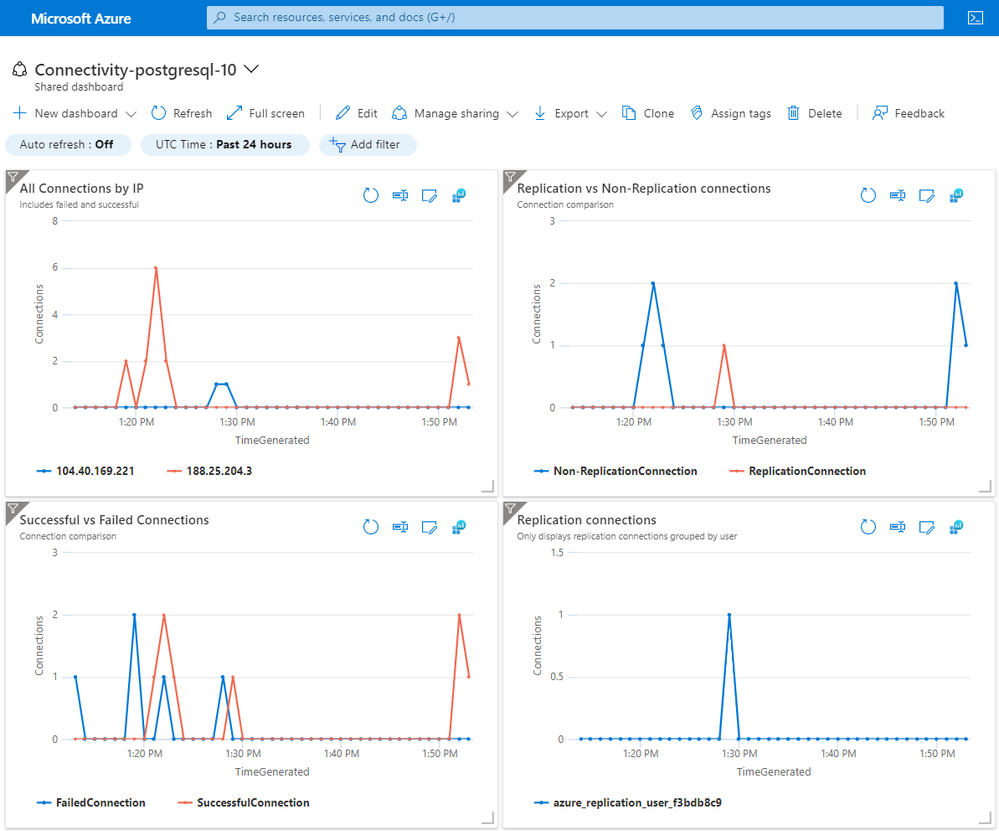999x831 pixels.
Task: Click the Assign tags icon
Action: coord(697,113)
